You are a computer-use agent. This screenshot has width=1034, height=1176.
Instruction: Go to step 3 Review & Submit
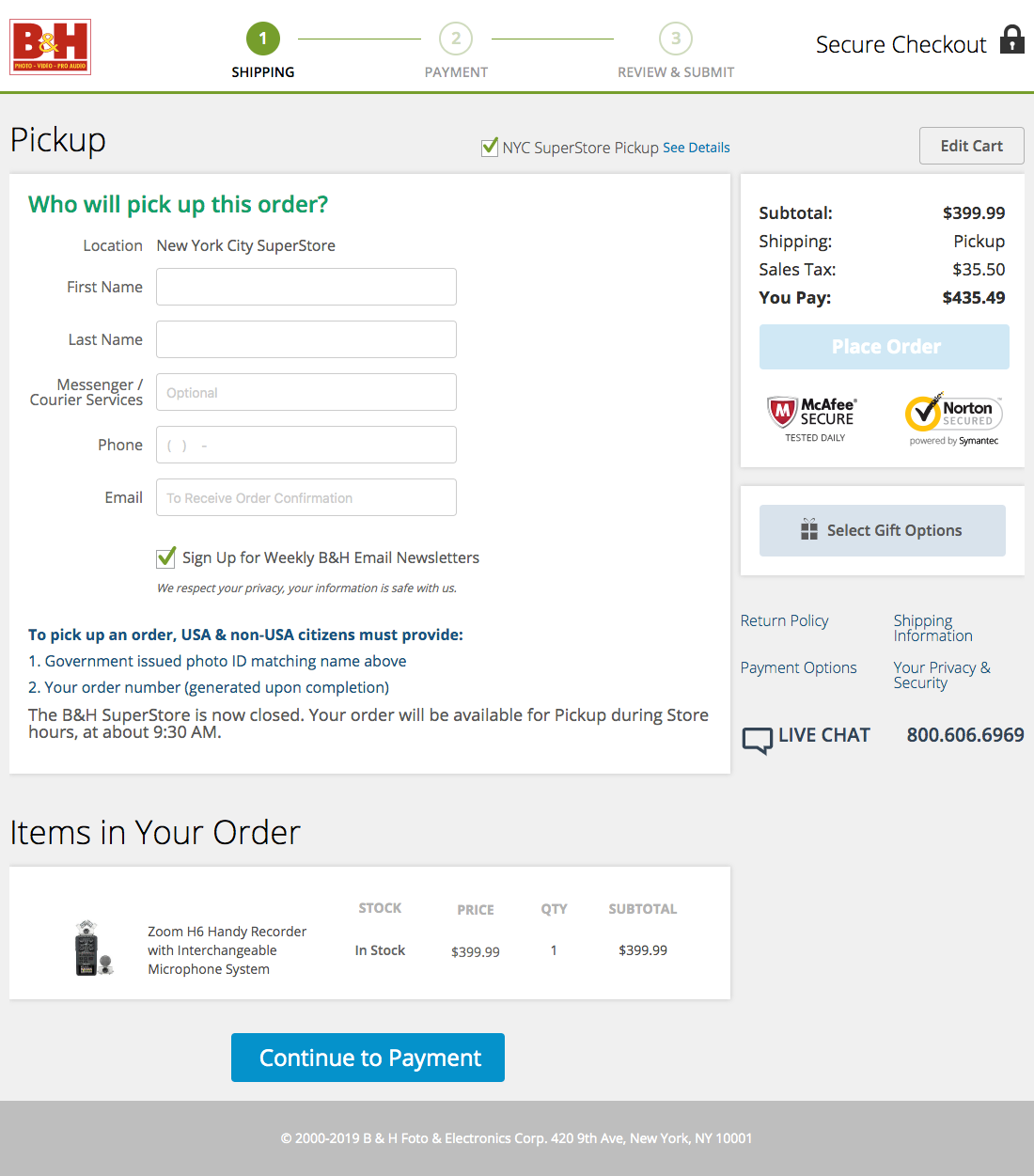click(x=676, y=39)
